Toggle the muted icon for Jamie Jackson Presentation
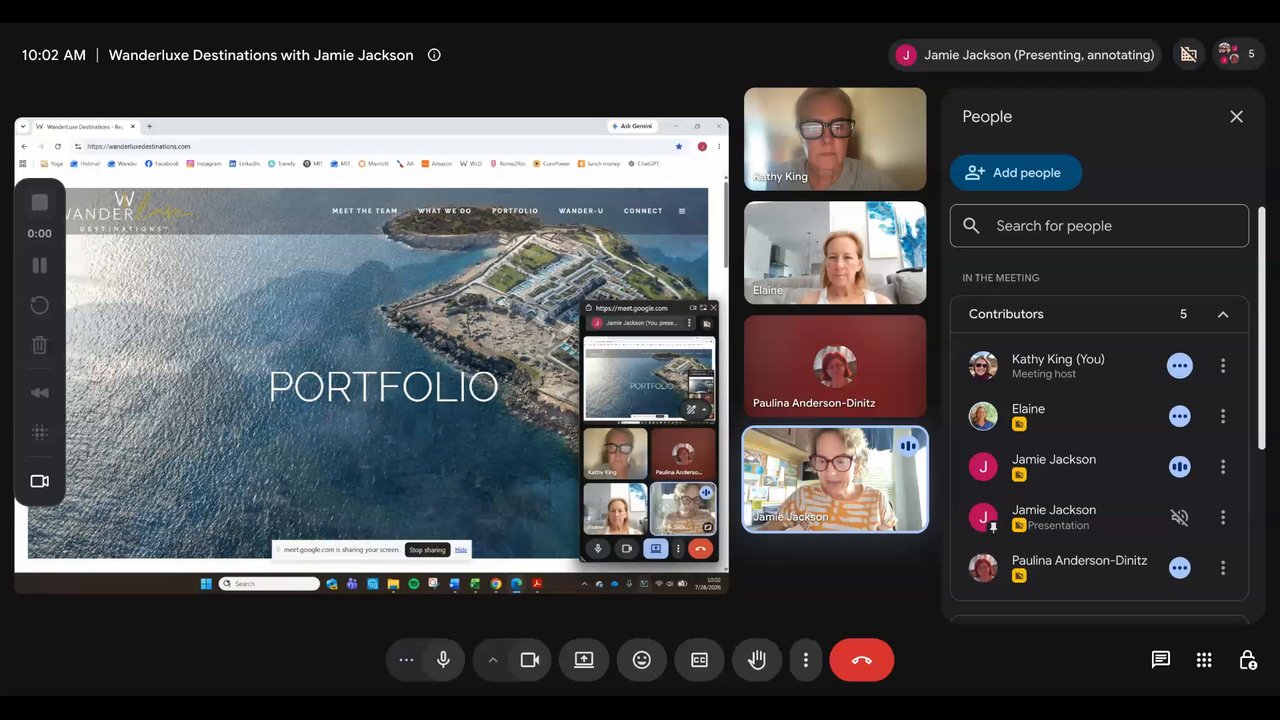This screenshot has width=1280, height=720. click(1180, 517)
